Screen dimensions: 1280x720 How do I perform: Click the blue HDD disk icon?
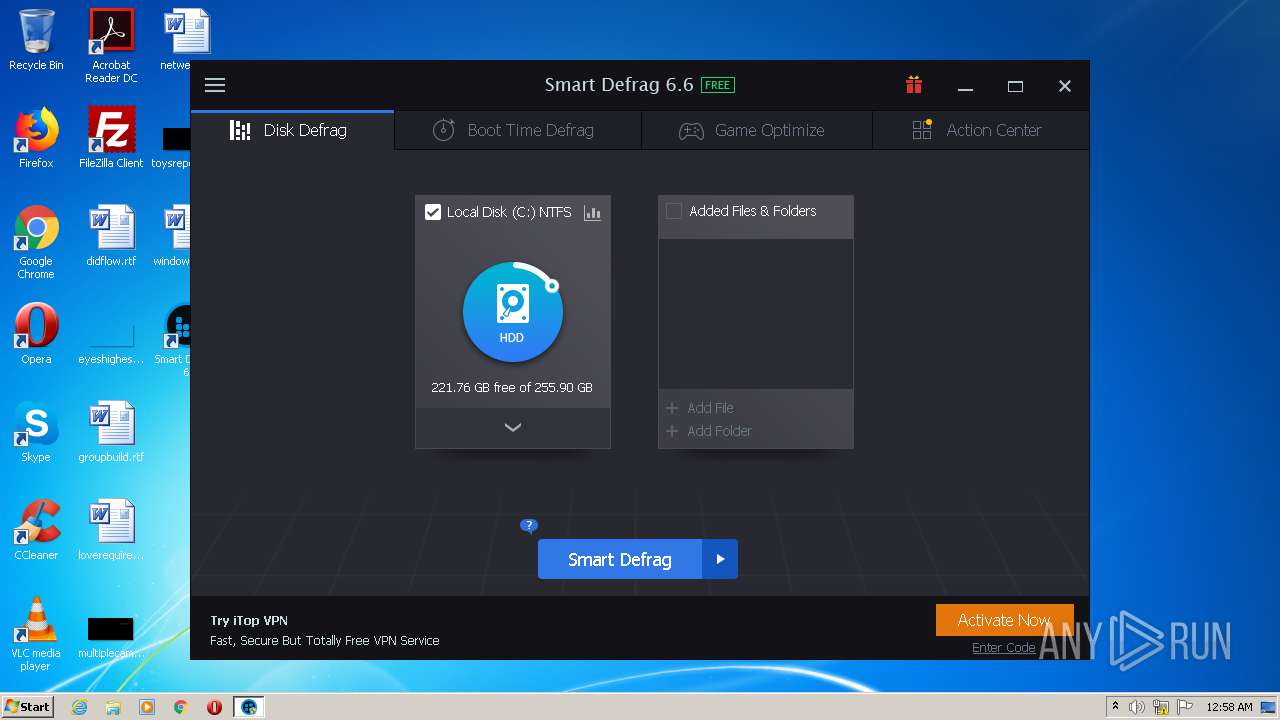click(x=513, y=312)
